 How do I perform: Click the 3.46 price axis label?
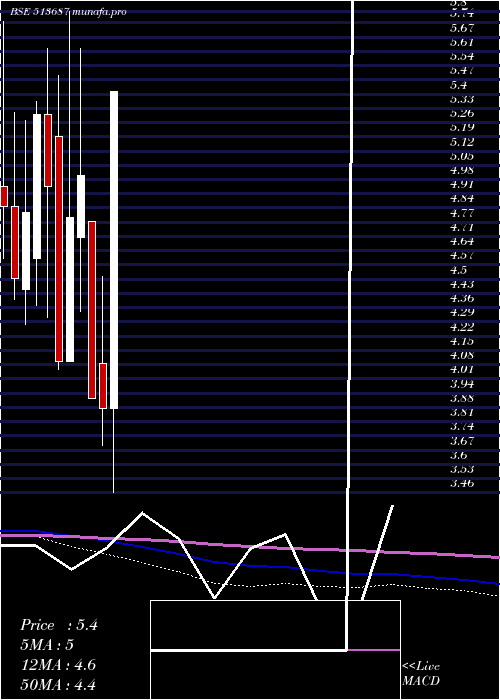[462, 483]
